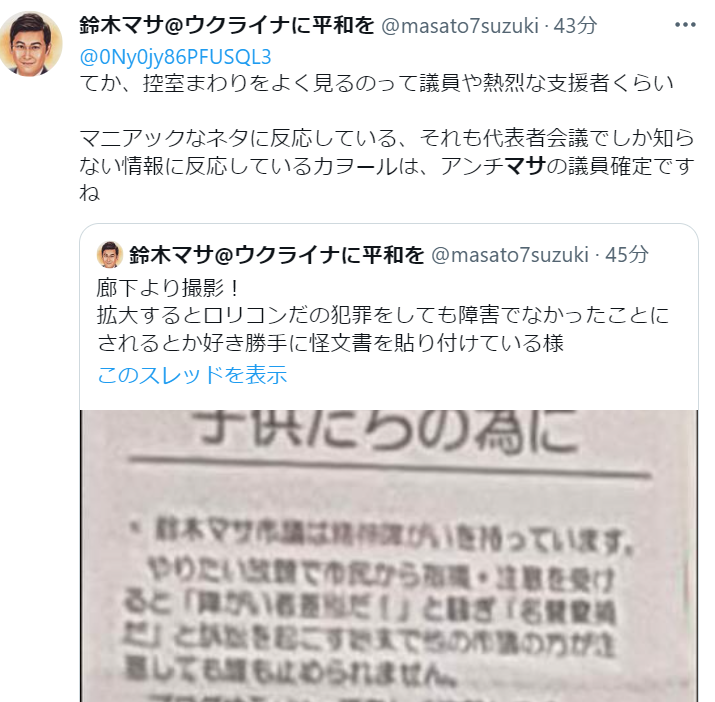Click 'このスレッドを表示' show thread link
This screenshot has width=715, height=702.
pyautogui.click(x=192, y=375)
